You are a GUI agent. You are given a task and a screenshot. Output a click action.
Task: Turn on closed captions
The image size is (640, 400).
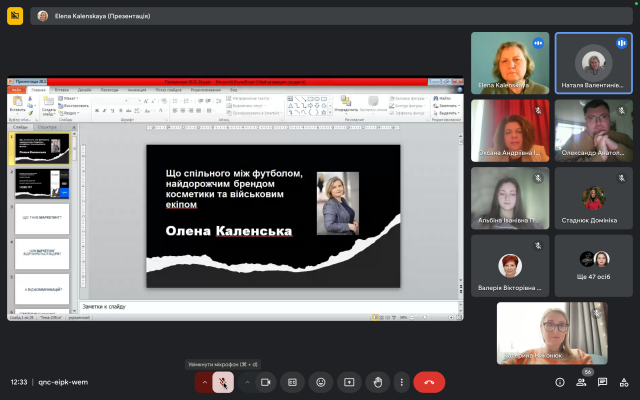coord(293,382)
